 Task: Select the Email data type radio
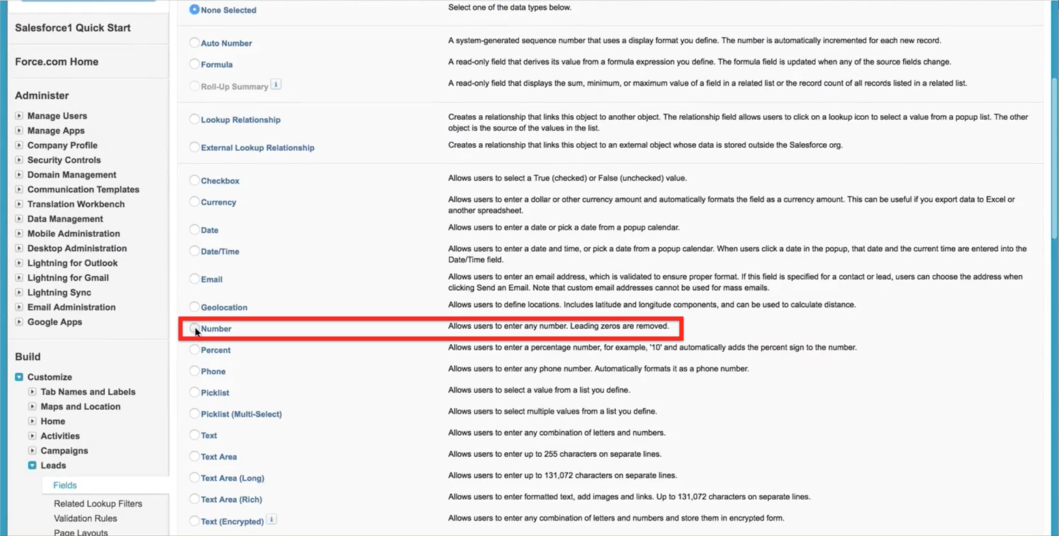[195, 279]
